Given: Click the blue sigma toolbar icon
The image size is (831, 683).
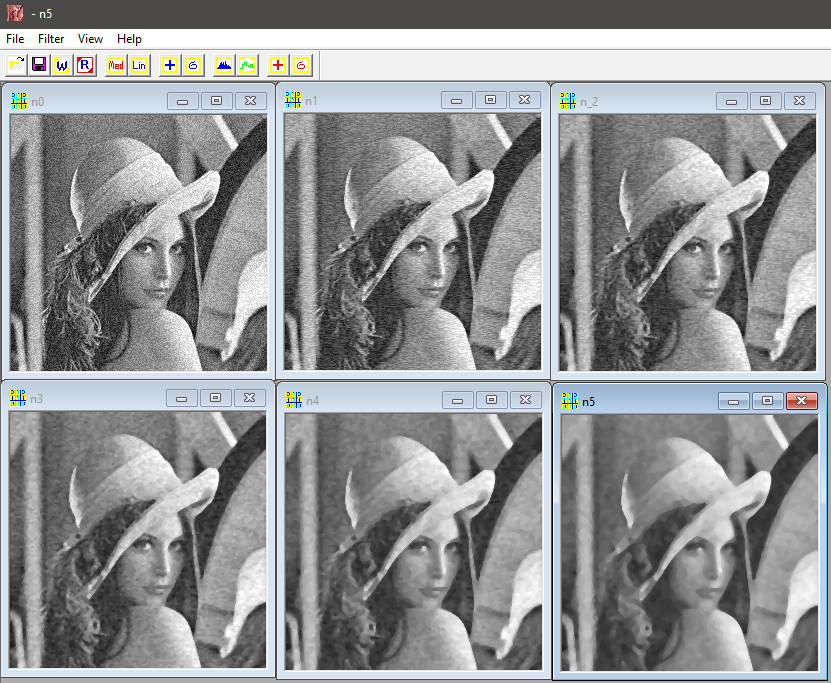Looking at the screenshot, I should 193,65.
